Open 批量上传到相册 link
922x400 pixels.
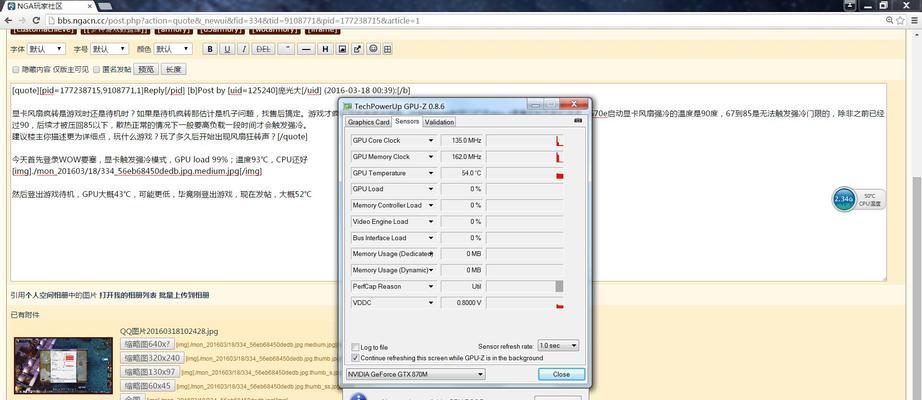[184, 295]
